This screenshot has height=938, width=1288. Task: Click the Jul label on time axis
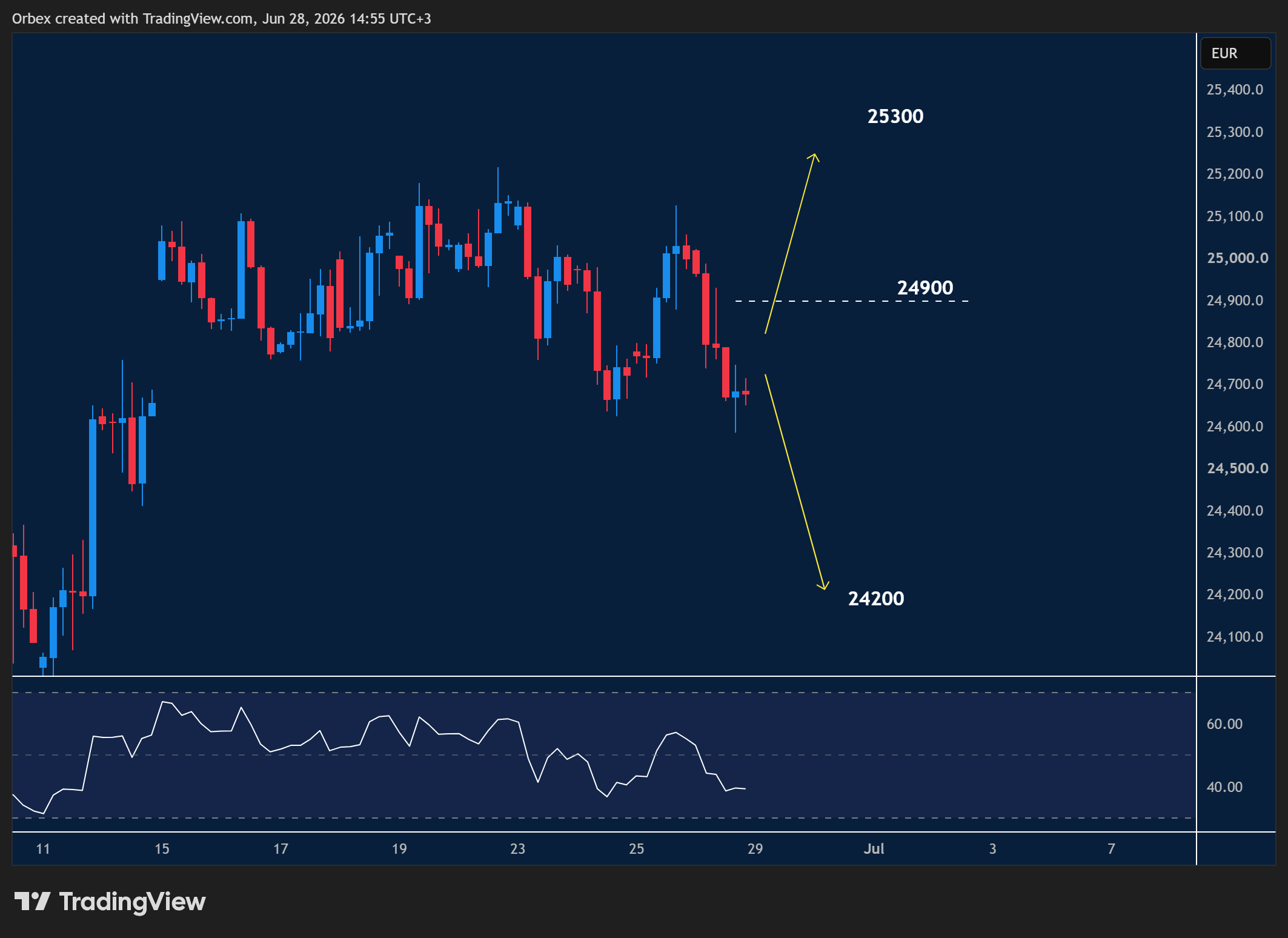click(874, 849)
